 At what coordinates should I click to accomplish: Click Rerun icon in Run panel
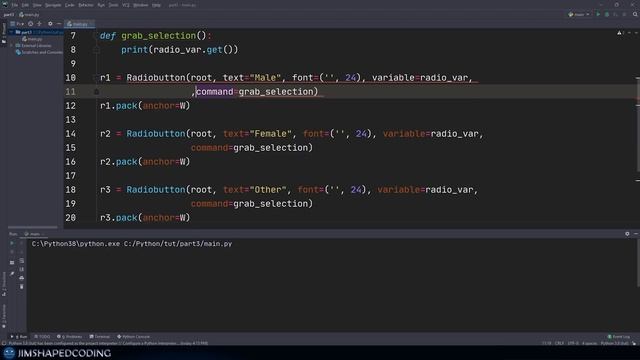point(12,243)
